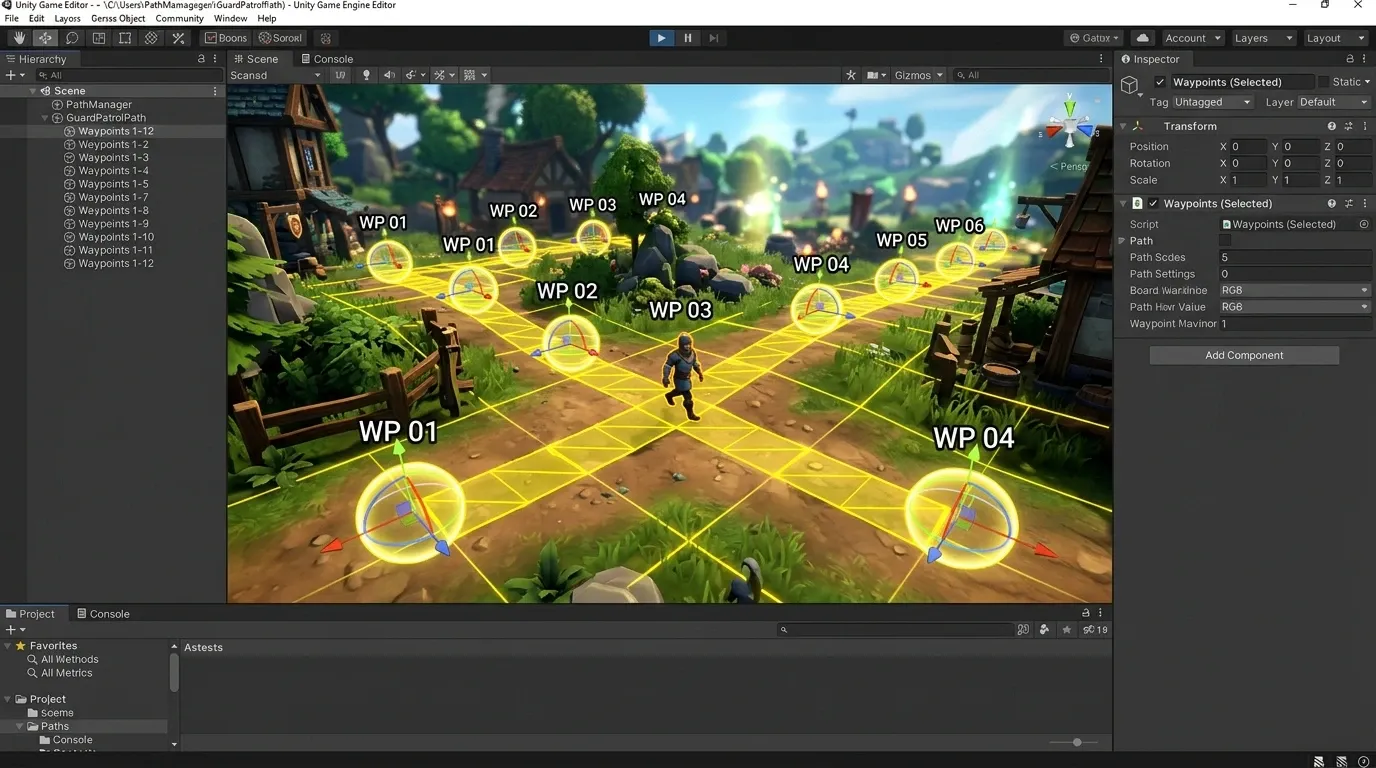
Task: Open the Edit menu
Action: pos(37,18)
